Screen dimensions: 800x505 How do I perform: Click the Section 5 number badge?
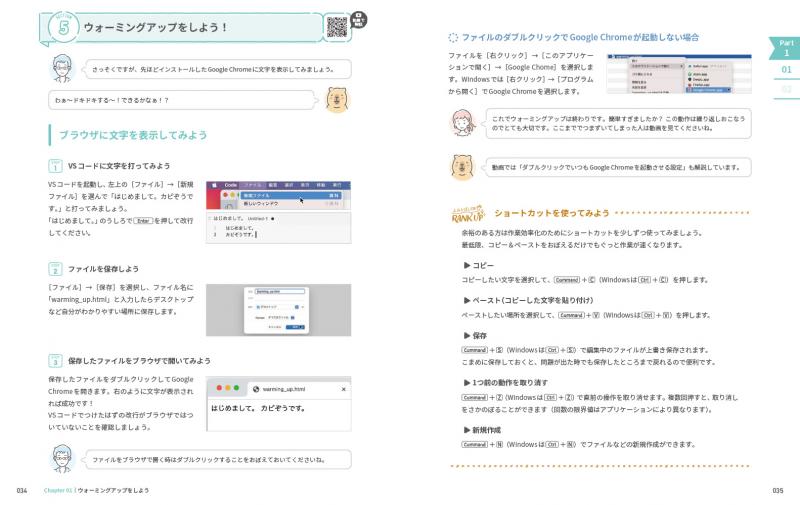63,27
